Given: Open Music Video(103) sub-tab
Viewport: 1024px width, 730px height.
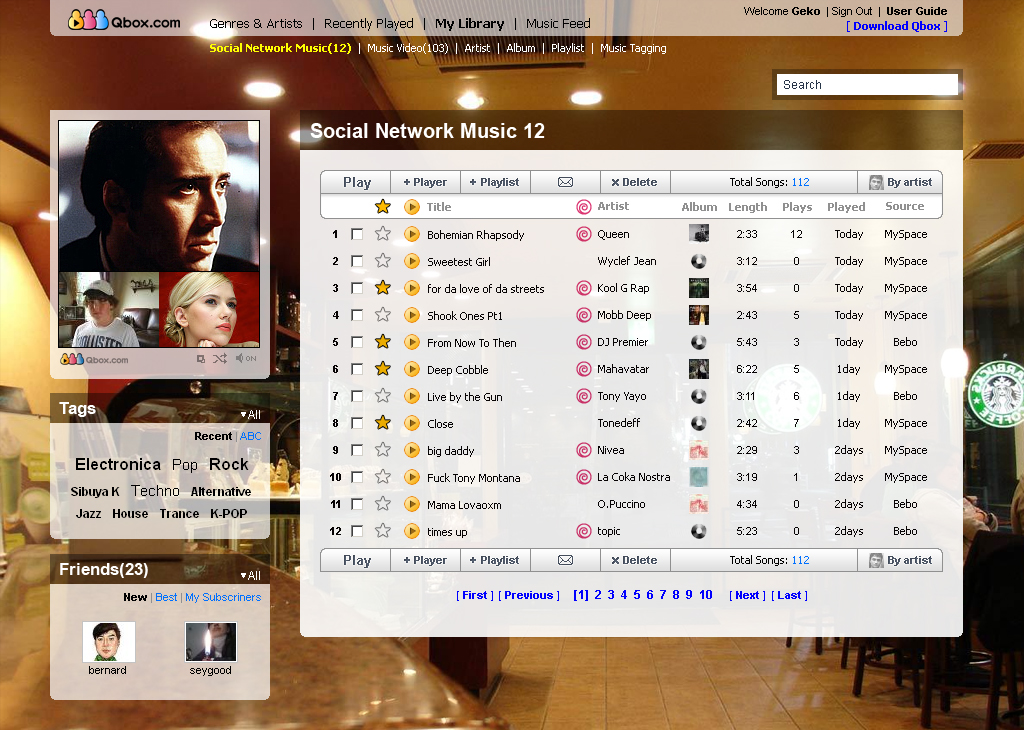Looking at the screenshot, I should pyautogui.click(x=408, y=48).
